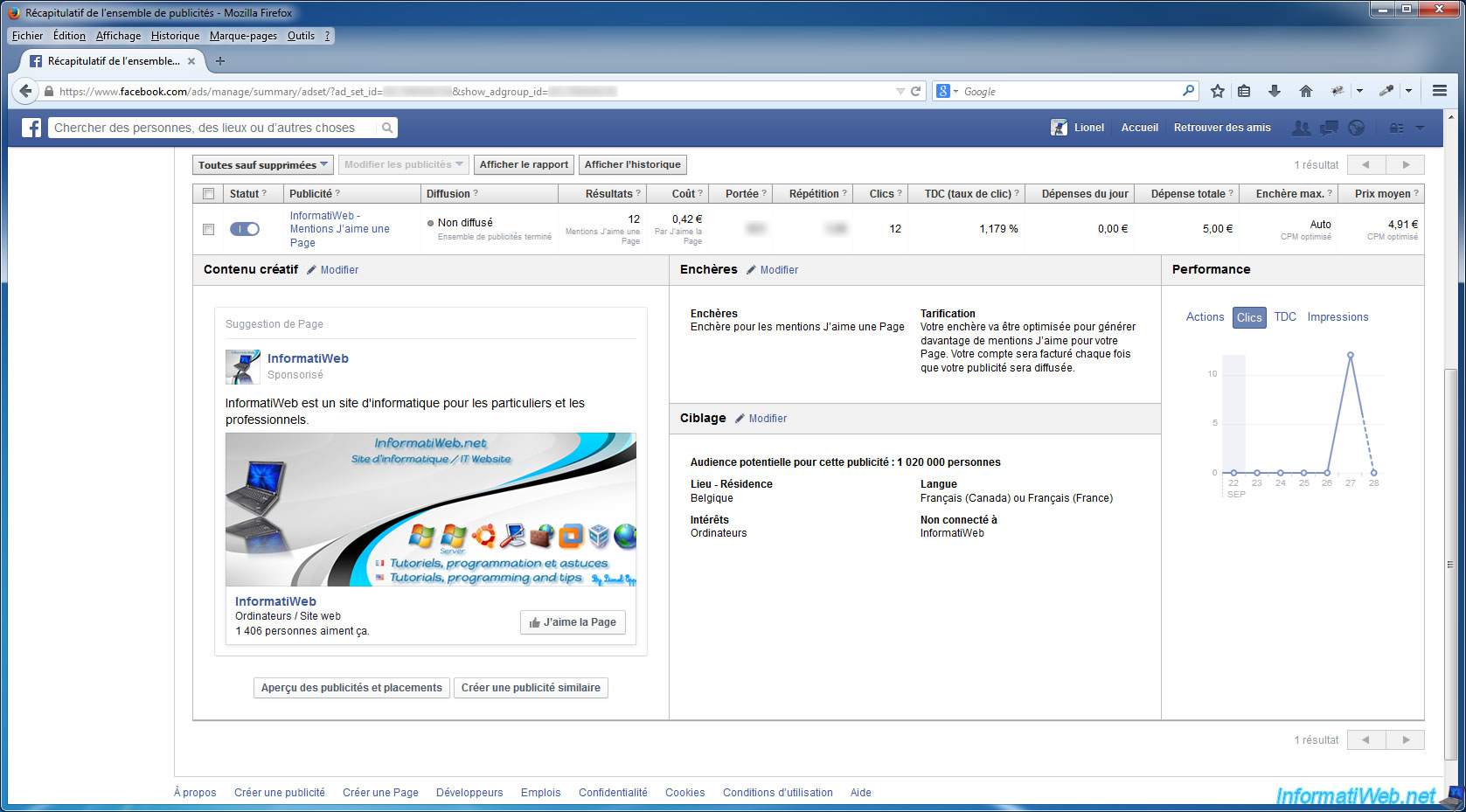1466x812 pixels.
Task: Open Facebook privacy shortcuts lock icon
Action: 1396,128
